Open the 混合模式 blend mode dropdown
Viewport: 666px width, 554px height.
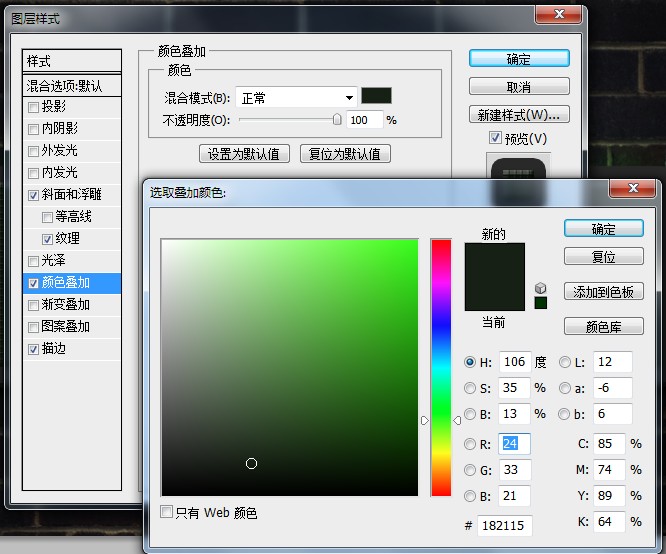pos(296,98)
